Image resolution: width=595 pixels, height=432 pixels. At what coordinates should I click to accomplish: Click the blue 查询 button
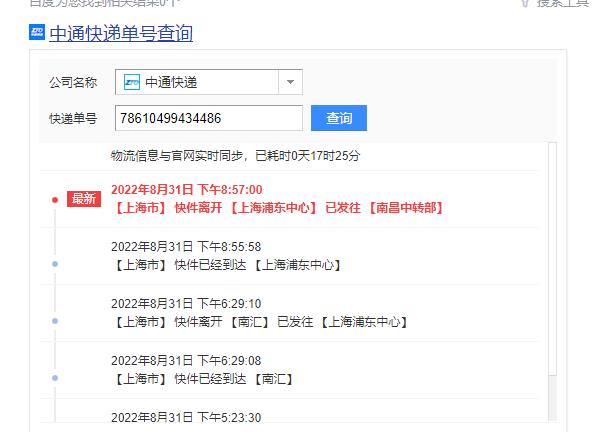339,118
